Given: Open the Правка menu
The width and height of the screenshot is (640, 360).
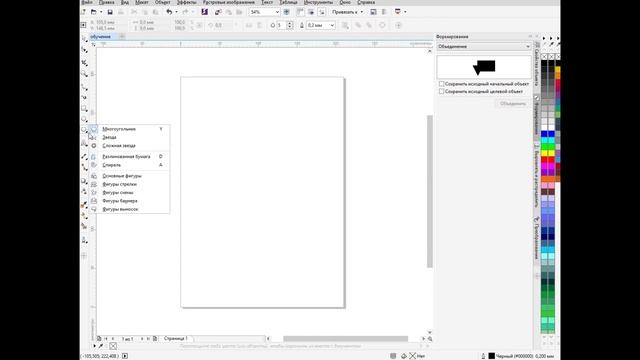Looking at the screenshot, I should (x=107, y=2).
